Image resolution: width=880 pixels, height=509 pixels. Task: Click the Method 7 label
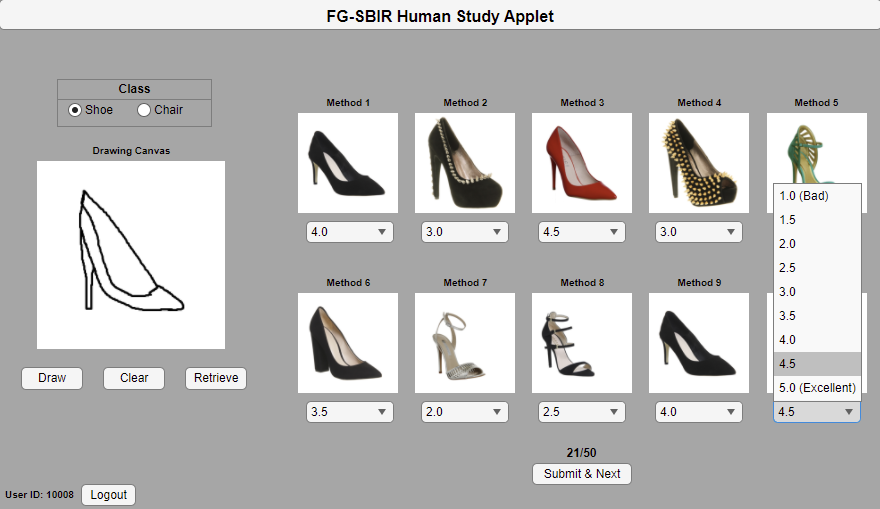(465, 283)
